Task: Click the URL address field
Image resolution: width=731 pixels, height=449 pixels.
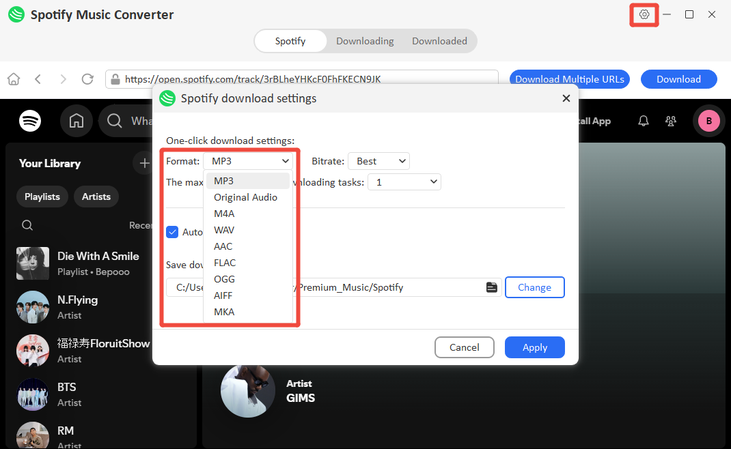Action: point(310,79)
